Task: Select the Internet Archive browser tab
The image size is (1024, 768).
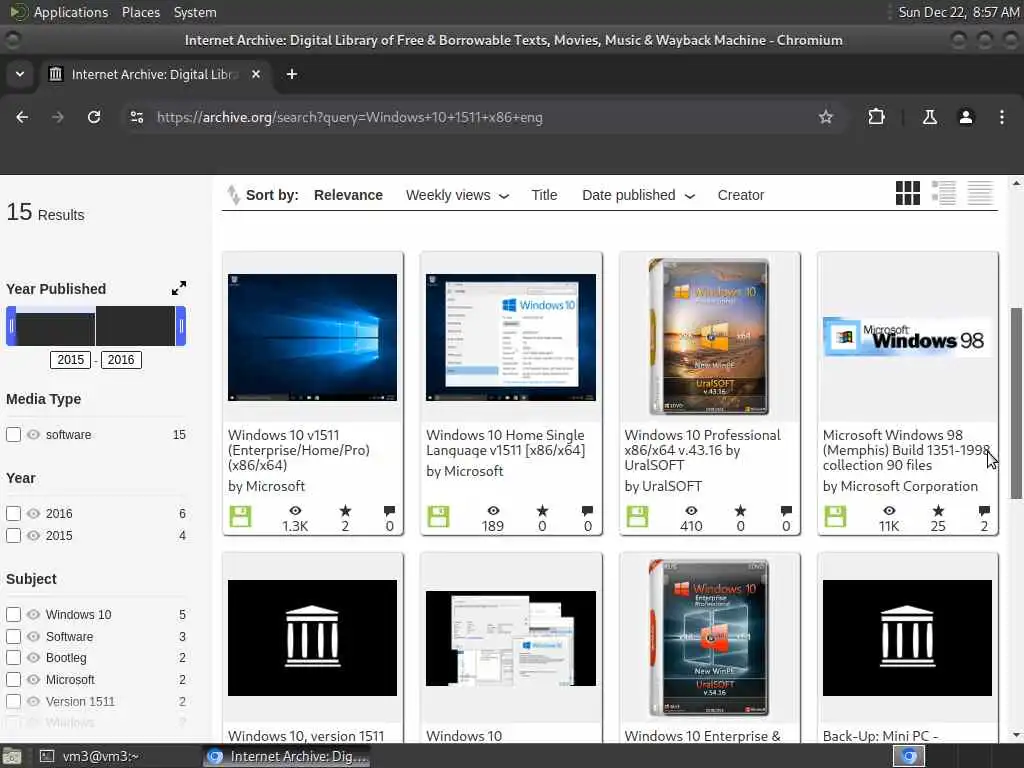Action: (x=155, y=74)
